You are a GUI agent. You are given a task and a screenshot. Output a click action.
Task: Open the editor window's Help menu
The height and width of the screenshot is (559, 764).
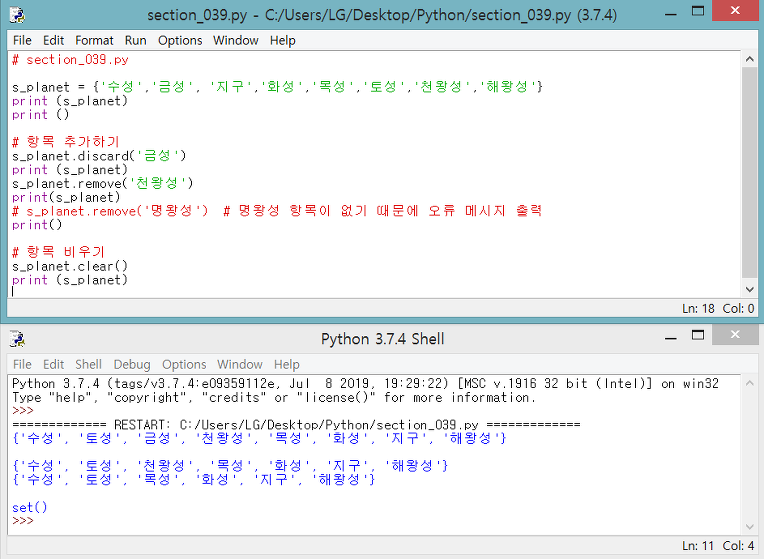283,40
